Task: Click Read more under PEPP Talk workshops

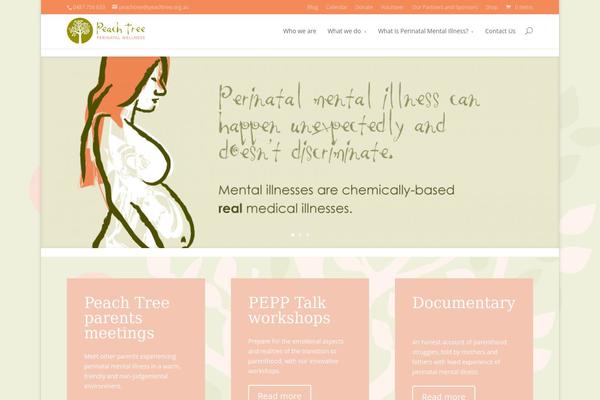Action: coord(279,393)
